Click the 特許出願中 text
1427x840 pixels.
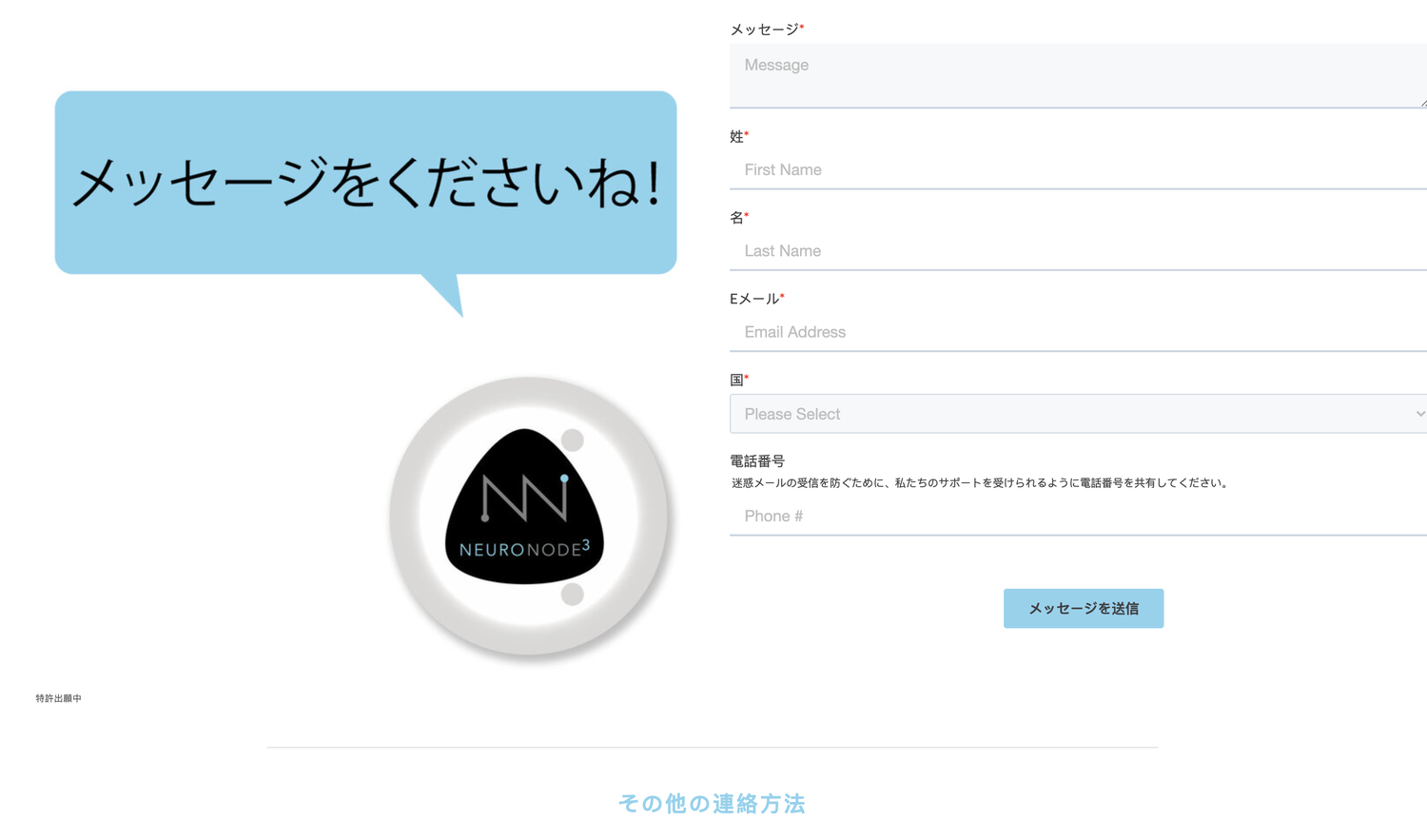tap(59, 698)
